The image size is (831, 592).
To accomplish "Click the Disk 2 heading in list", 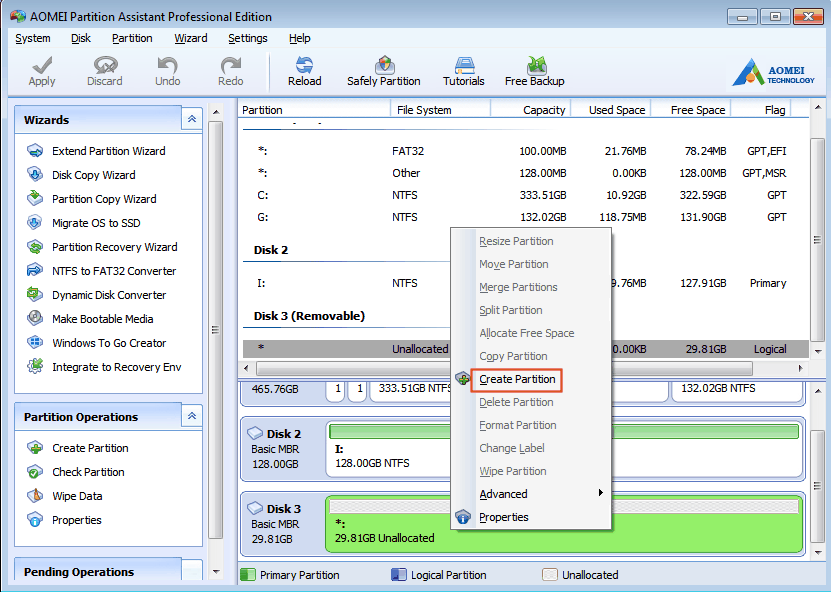I will pos(271,250).
